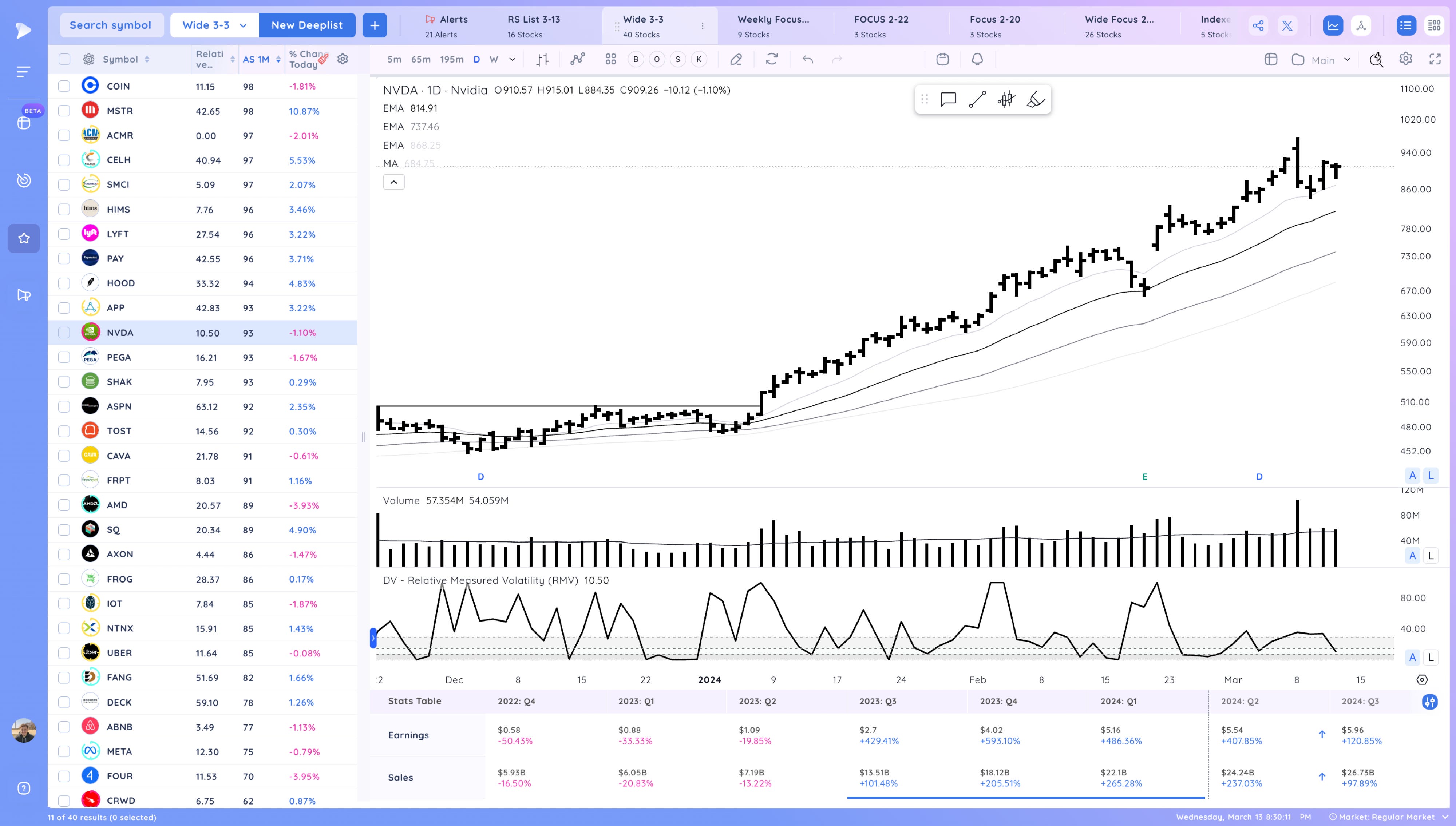Check the META row checkbox
Viewport: 1456px width, 826px height.
point(64,751)
